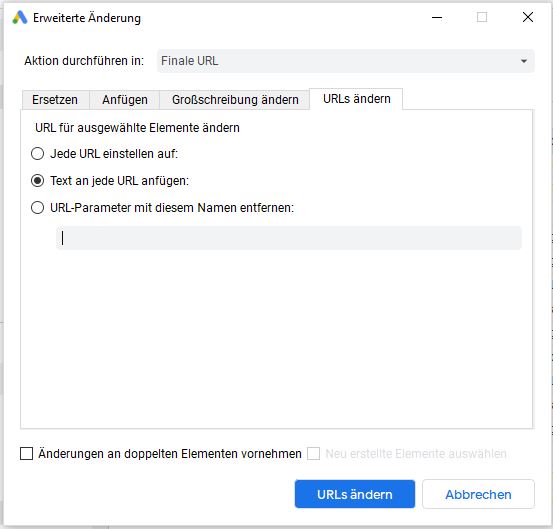This screenshot has height=529, width=553.
Task: Click the dropdown arrow beside Finale URL
Action: click(524, 61)
